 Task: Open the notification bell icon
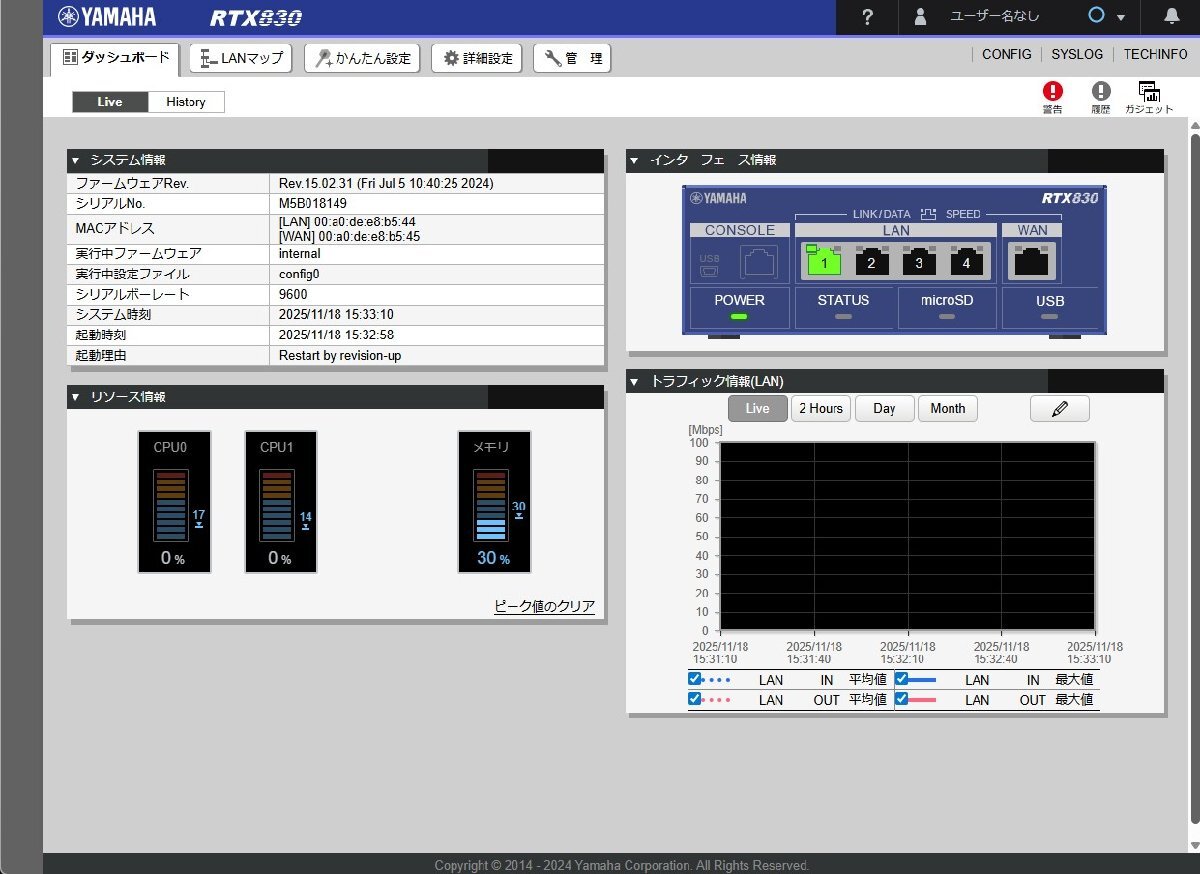[1172, 17]
